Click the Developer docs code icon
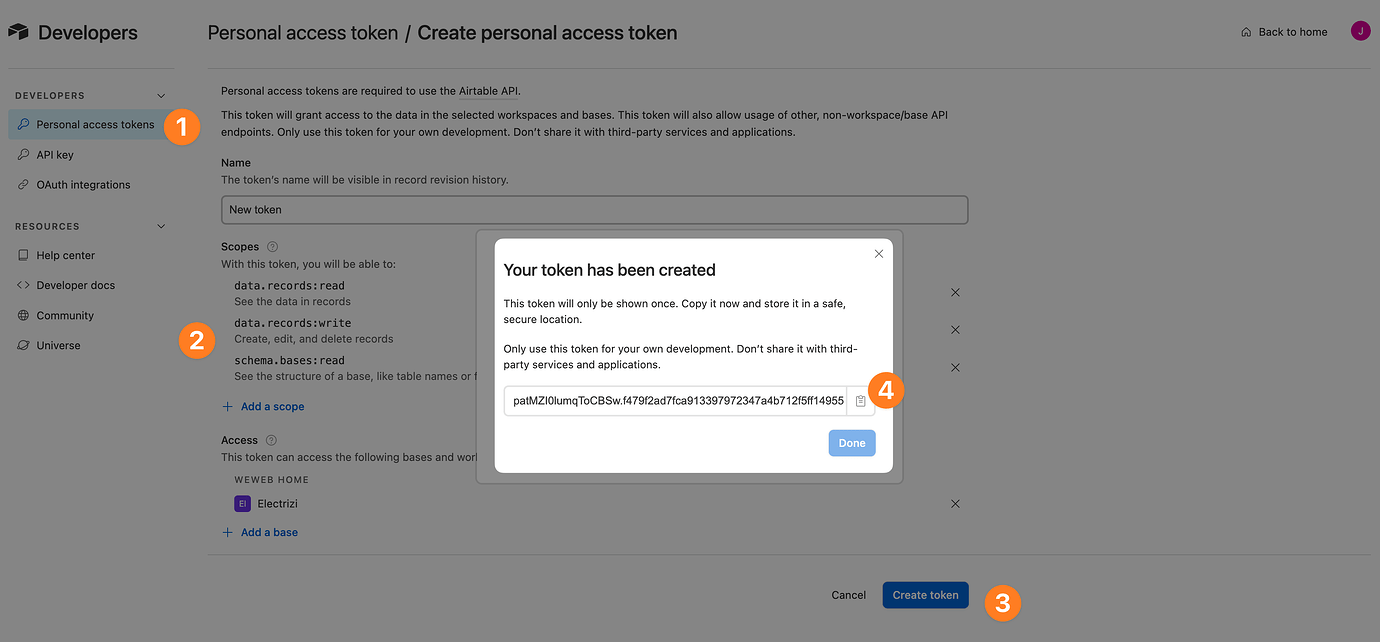 point(23,285)
